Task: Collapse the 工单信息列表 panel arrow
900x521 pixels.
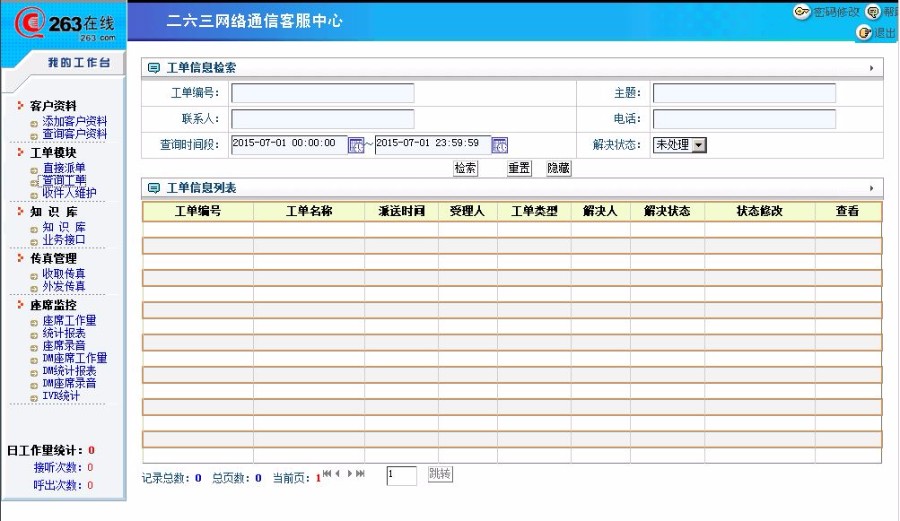Action: pos(871,188)
